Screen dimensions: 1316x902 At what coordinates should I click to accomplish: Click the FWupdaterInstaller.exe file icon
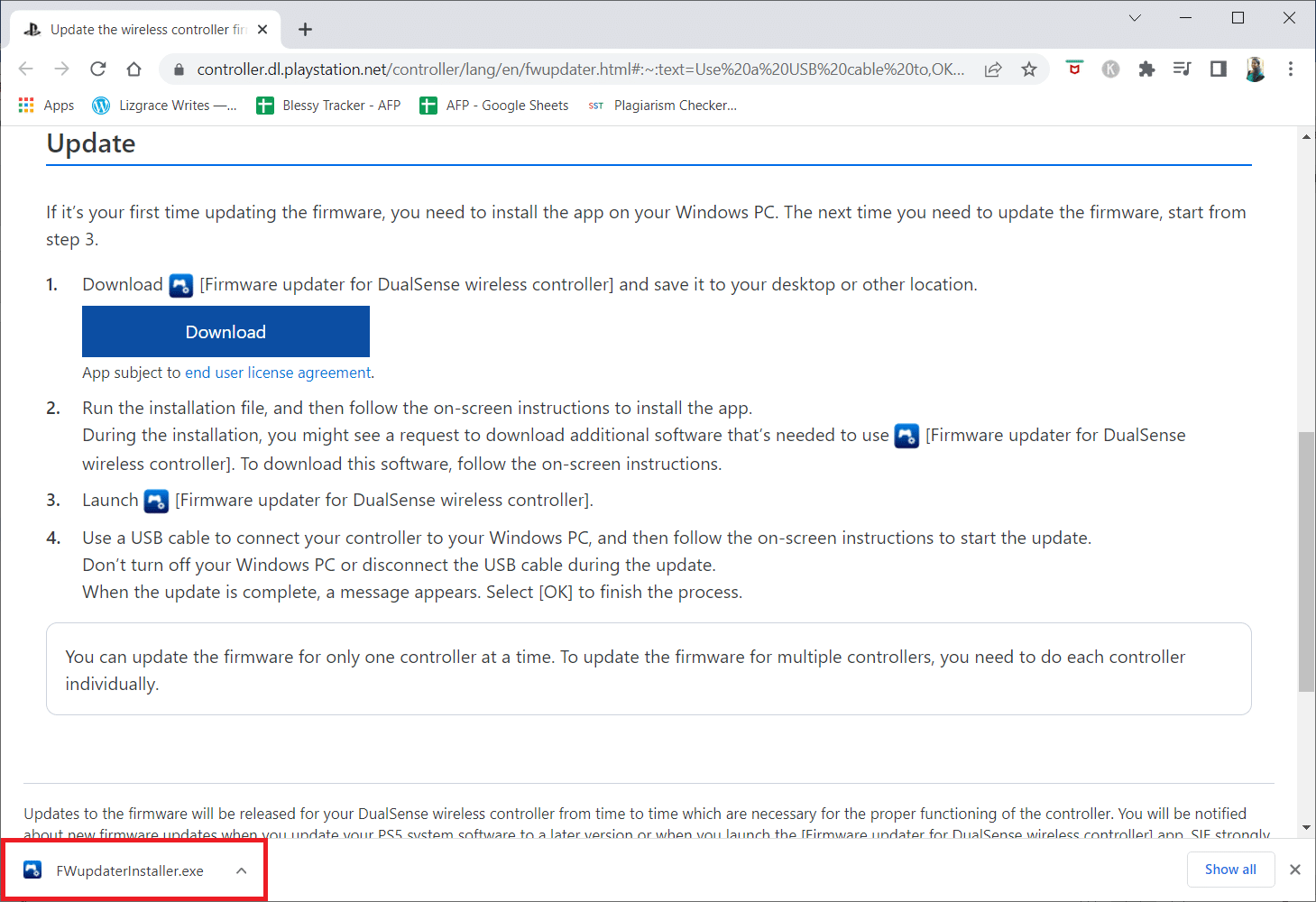32,870
